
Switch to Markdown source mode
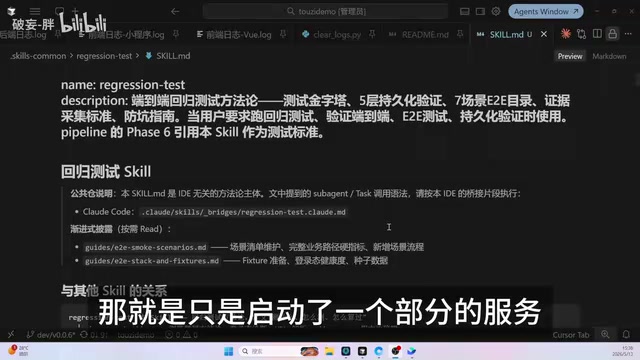coord(609,56)
